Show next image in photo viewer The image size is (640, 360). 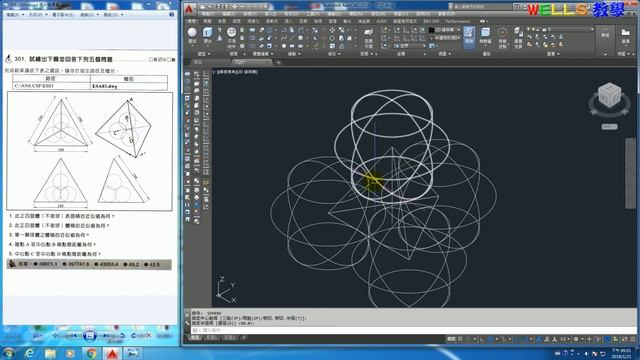click(x=105, y=336)
